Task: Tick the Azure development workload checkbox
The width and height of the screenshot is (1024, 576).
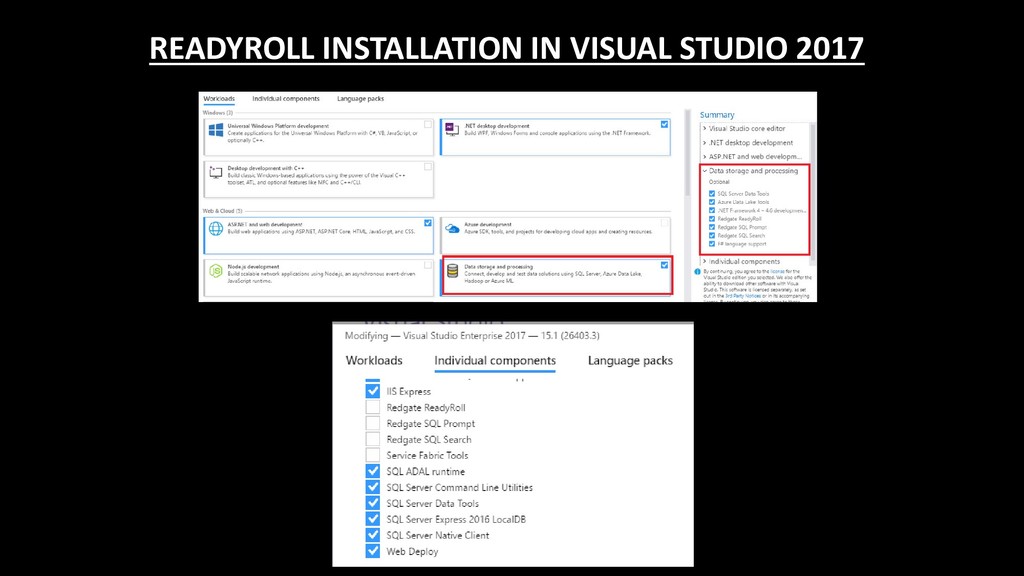Action: click(x=664, y=223)
